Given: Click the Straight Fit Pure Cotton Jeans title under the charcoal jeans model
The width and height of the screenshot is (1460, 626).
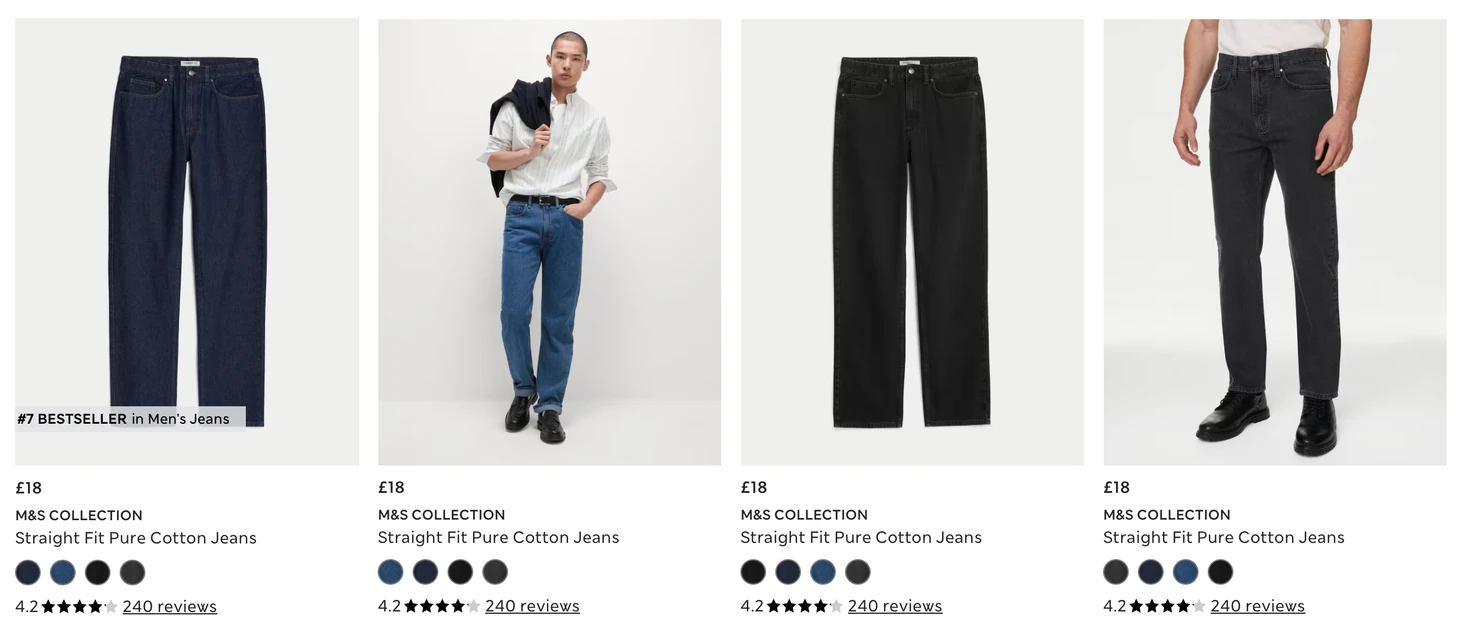Looking at the screenshot, I should pos(1224,538).
